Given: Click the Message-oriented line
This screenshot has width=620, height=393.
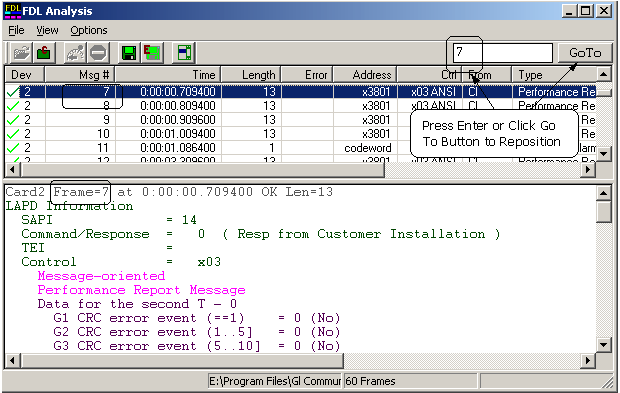Looking at the screenshot, I should [101, 276].
